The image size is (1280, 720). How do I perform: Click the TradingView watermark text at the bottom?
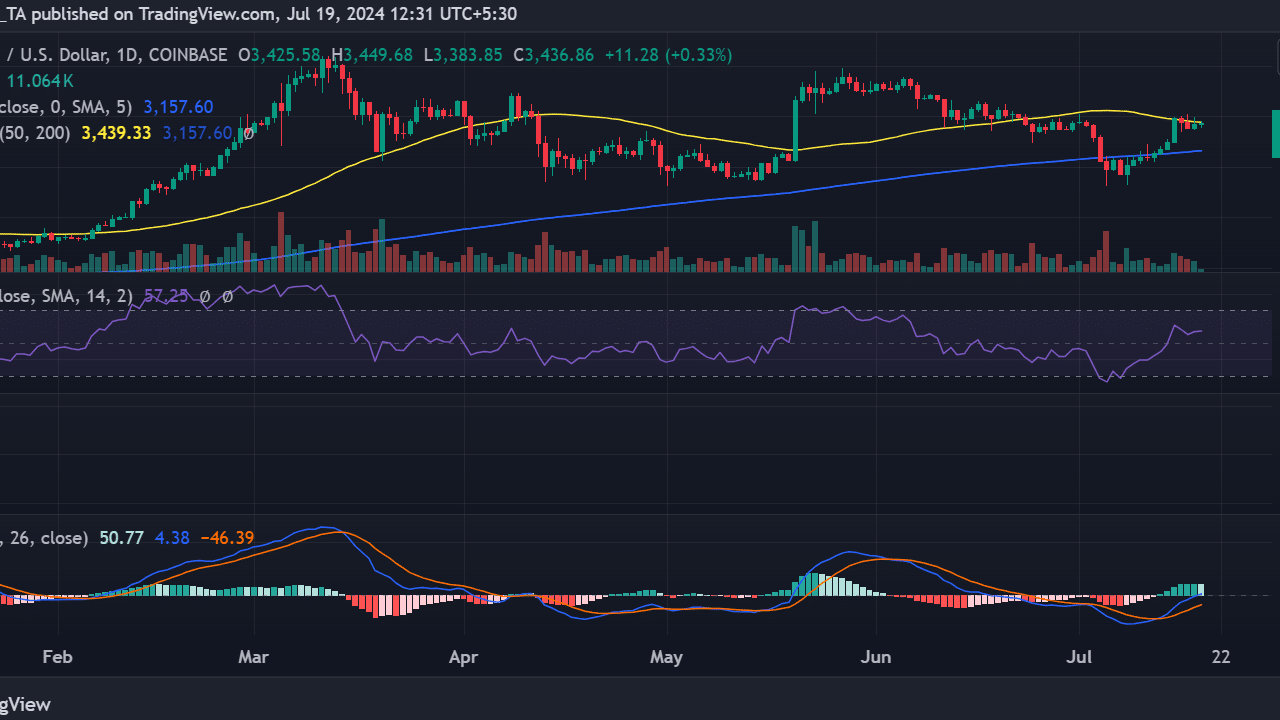25,704
